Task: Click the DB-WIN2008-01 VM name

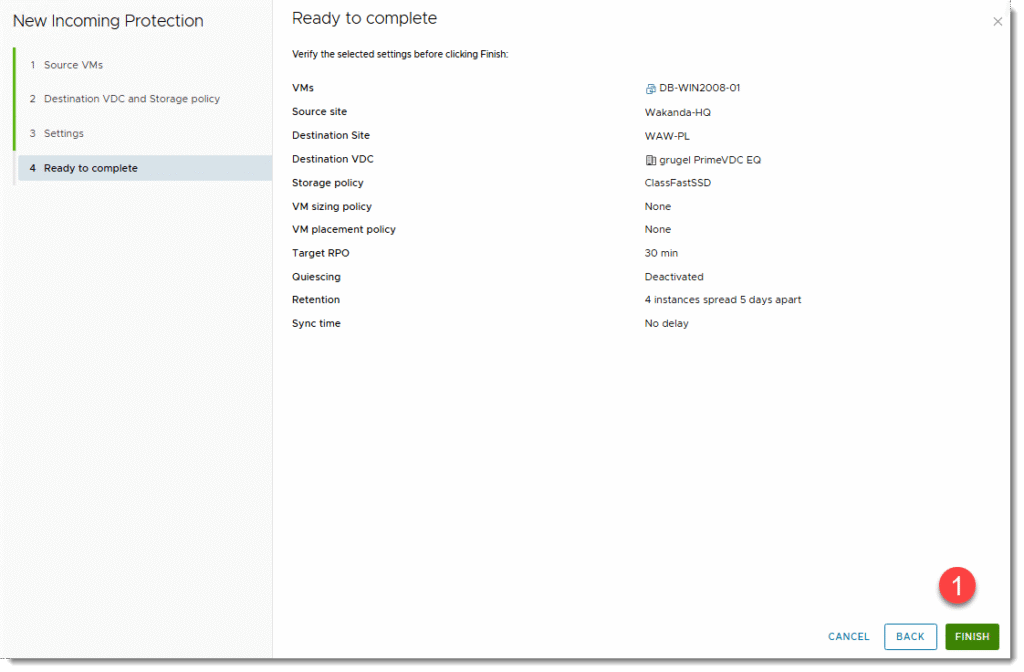Action: click(x=699, y=88)
